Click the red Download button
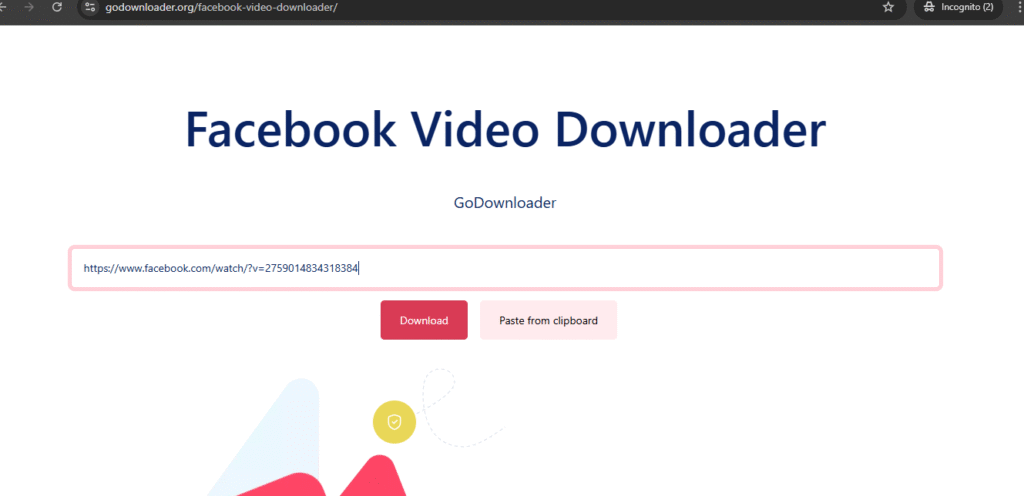 (424, 320)
